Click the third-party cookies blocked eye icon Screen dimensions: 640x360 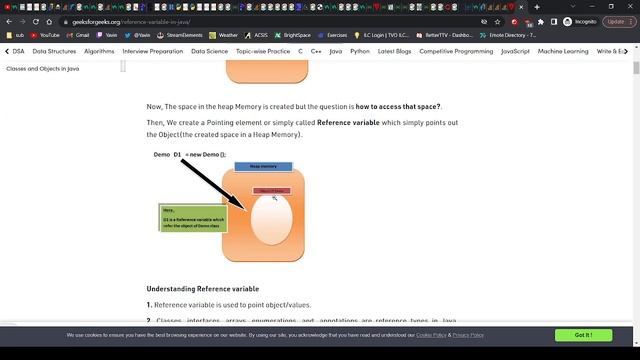(x=484, y=22)
